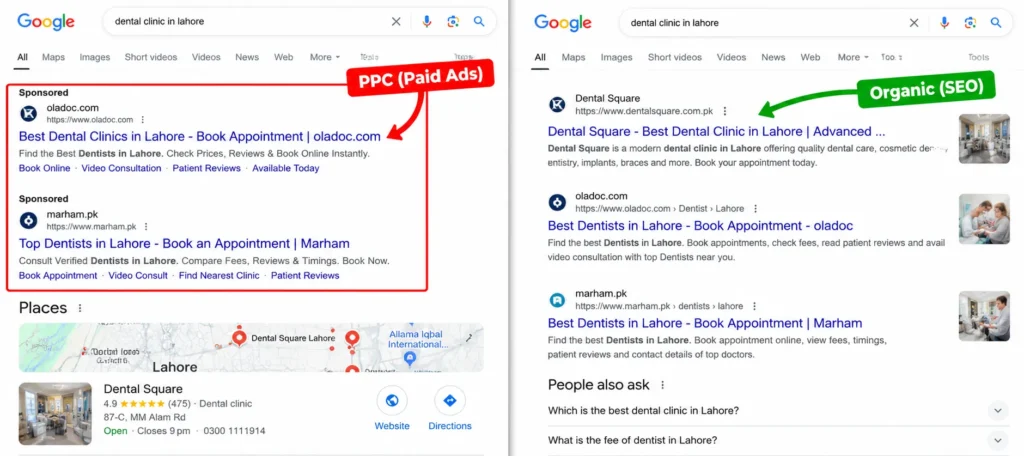The width and height of the screenshot is (1024, 456).
Task: Click marham.pk favicon in organic results
Action: [x=557, y=300]
